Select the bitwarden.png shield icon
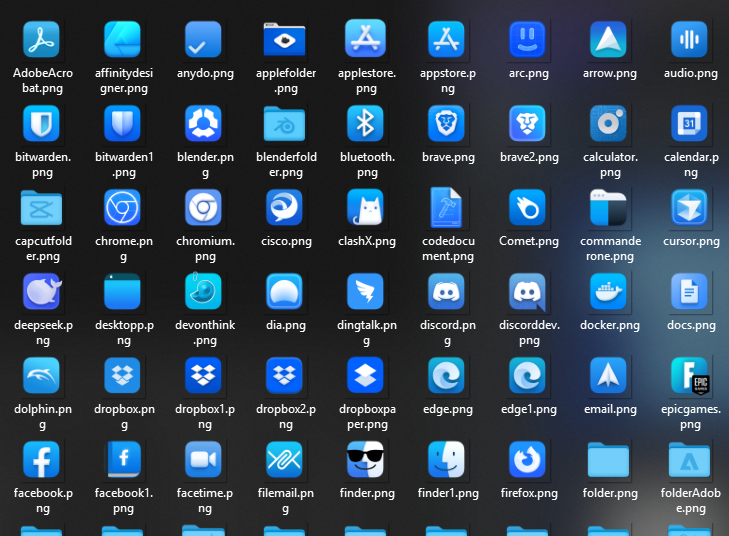 coord(41,123)
